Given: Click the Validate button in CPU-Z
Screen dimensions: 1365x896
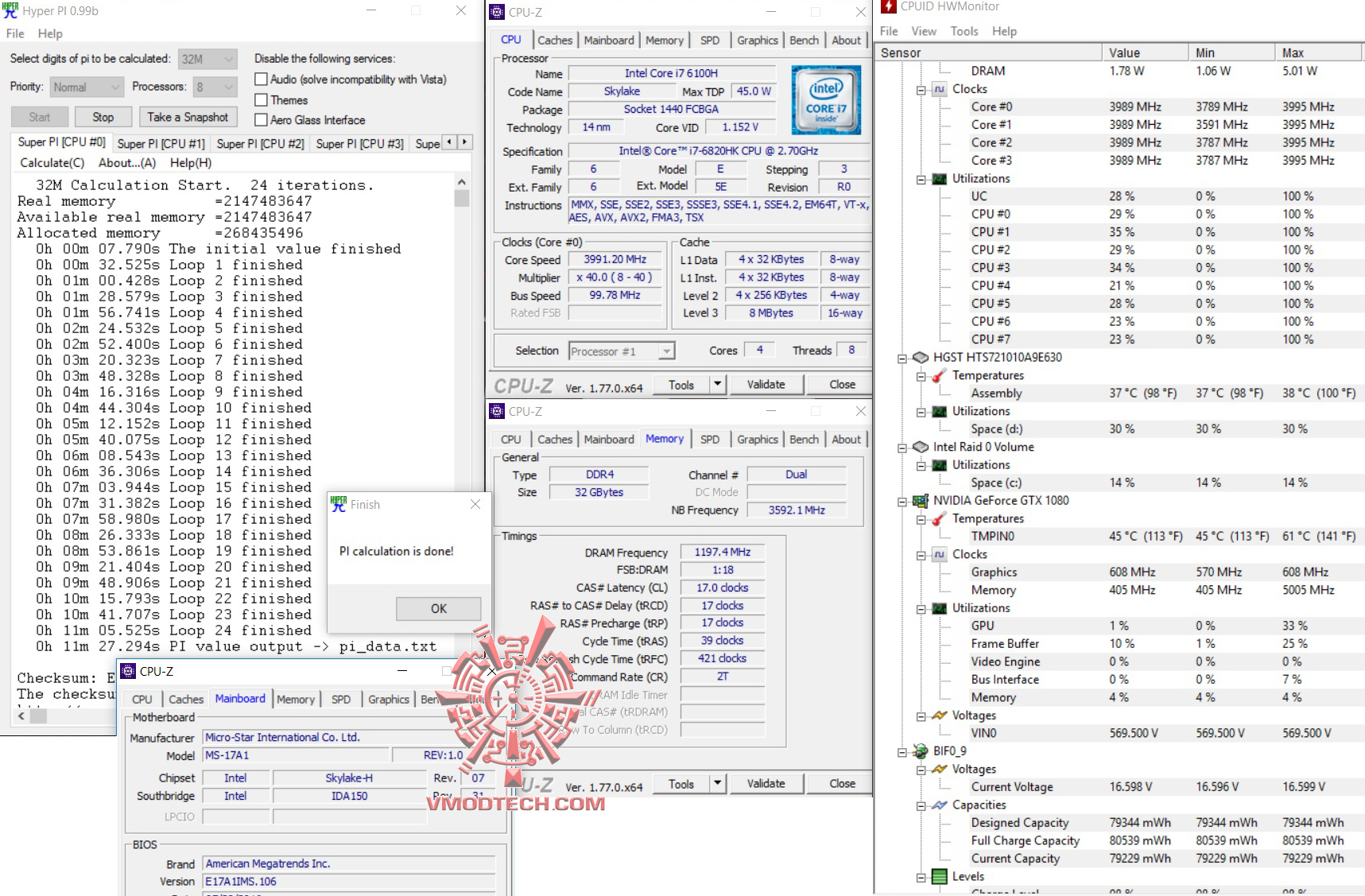Looking at the screenshot, I should pyautogui.click(x=766, y=384).
